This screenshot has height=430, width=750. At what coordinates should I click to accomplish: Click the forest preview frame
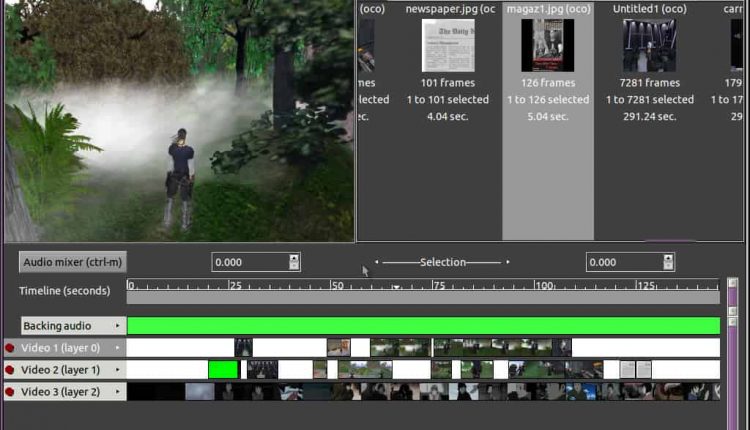pyautogui.click(x=179, y=121)
